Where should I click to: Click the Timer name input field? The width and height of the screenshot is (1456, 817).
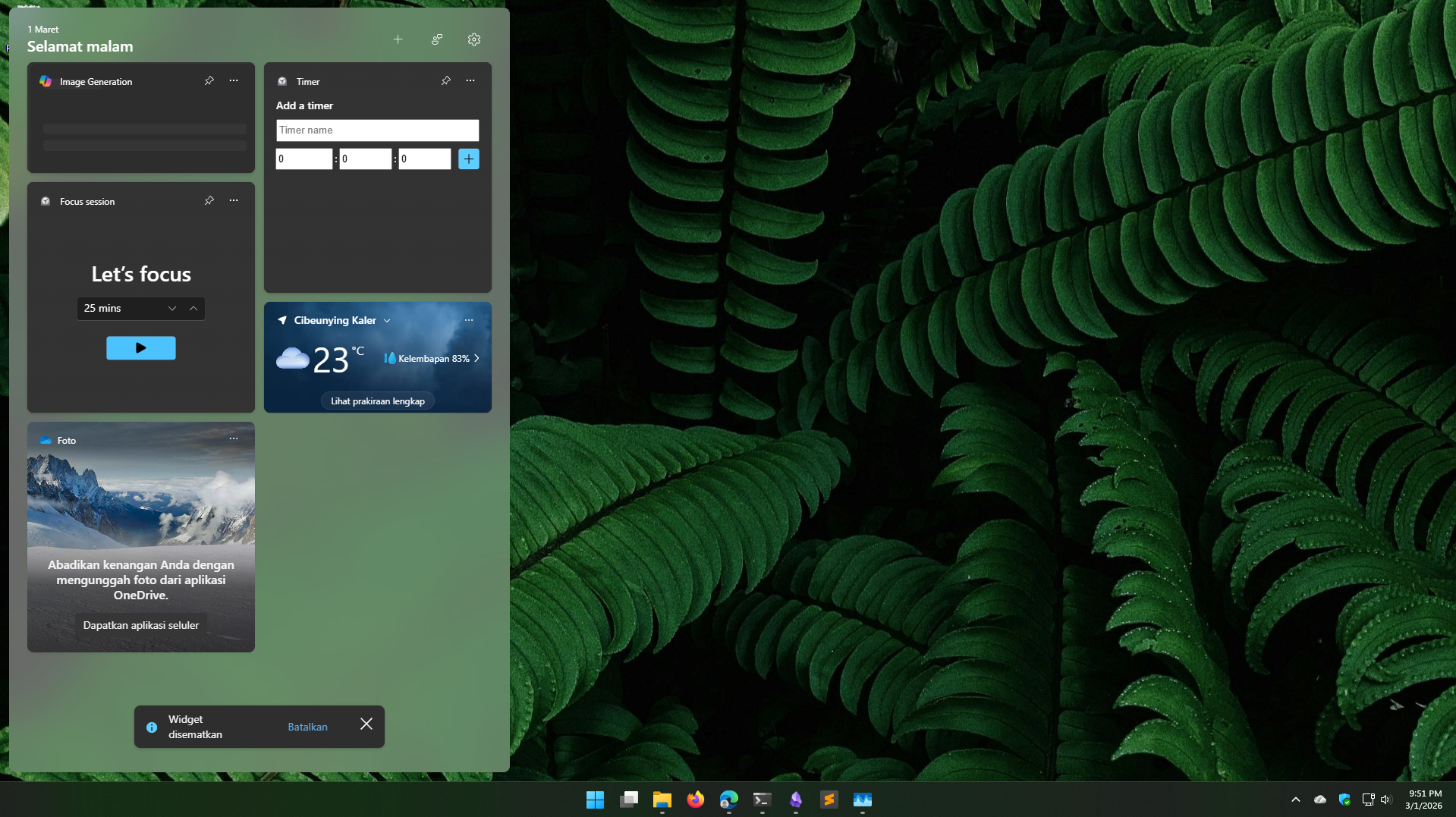coord(377,130)
